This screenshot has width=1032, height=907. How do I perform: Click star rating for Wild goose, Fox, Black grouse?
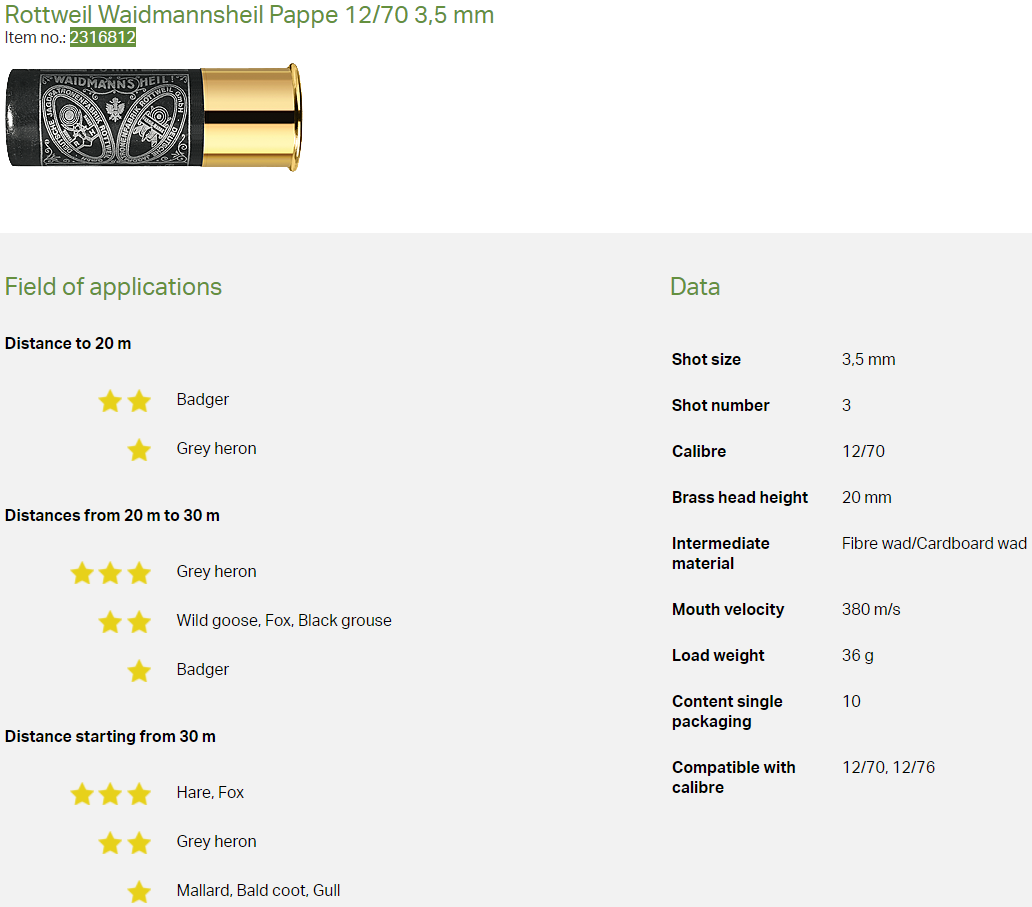click(x=124, y=622)
